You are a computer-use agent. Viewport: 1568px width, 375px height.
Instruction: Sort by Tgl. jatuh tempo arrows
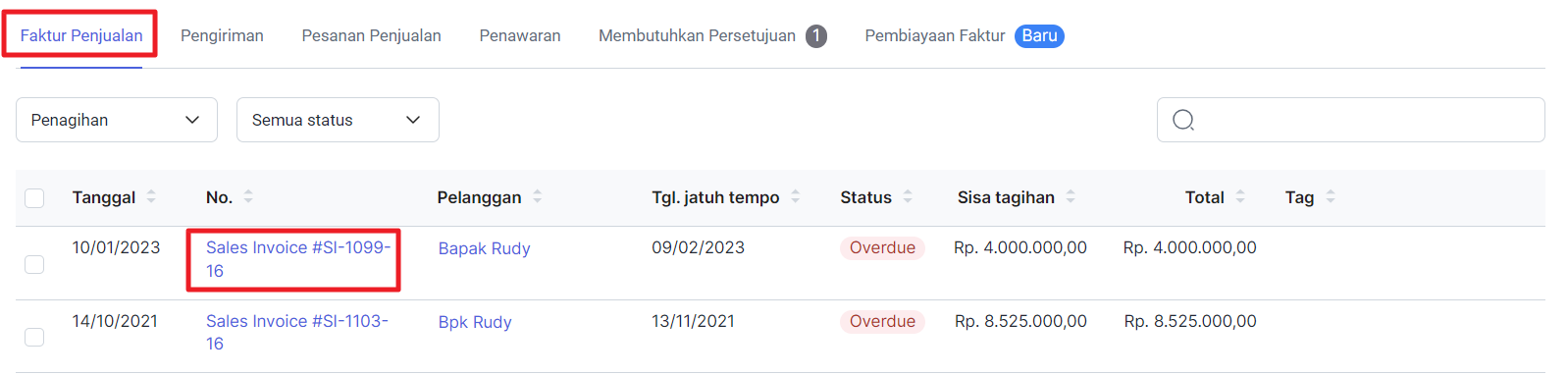coord(796,197)
